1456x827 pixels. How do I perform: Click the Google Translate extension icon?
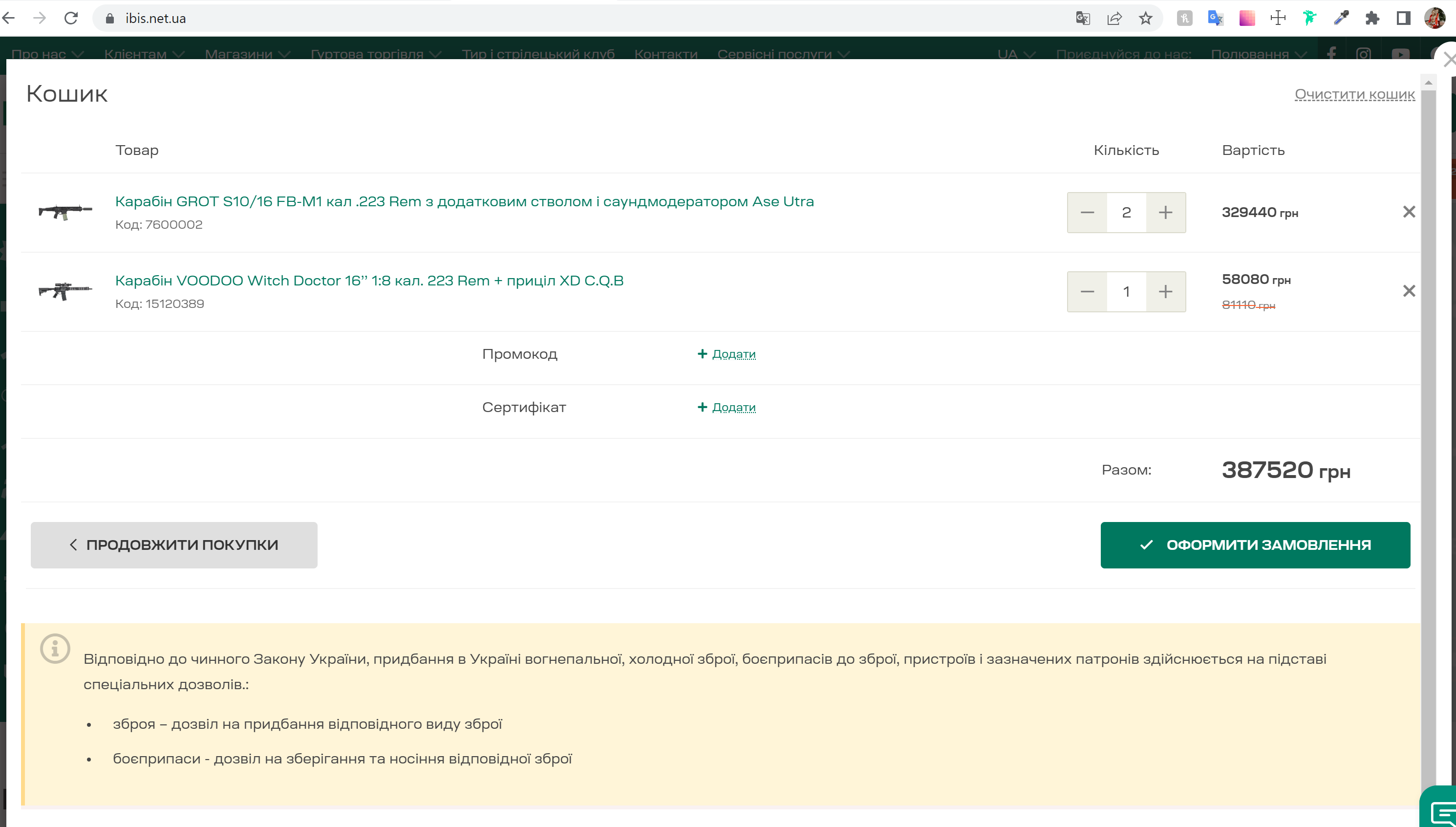click(1215, 18)
